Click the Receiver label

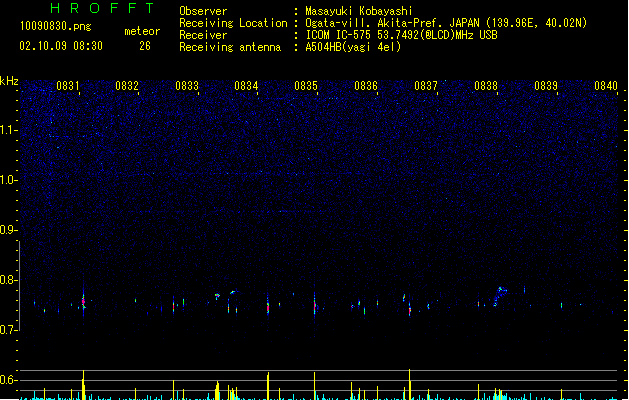(x=203, y=35)
